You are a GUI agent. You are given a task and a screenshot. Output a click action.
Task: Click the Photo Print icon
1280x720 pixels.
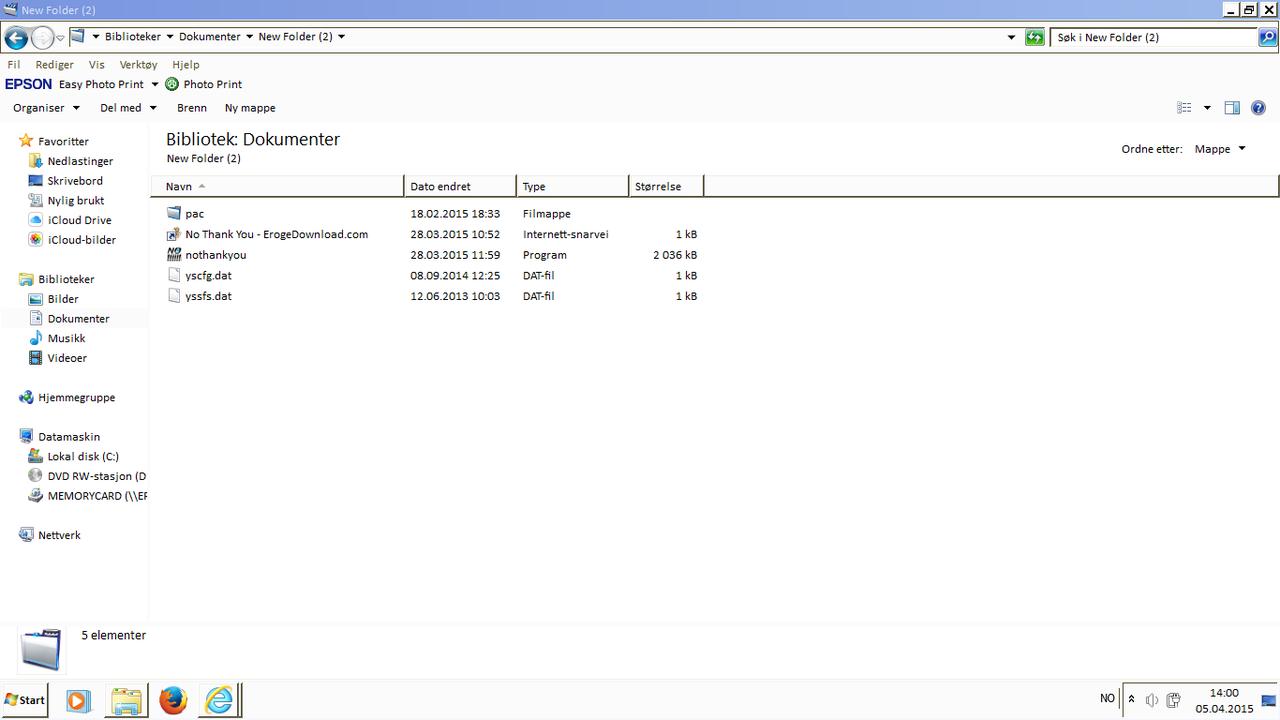[x=172, y=85]
